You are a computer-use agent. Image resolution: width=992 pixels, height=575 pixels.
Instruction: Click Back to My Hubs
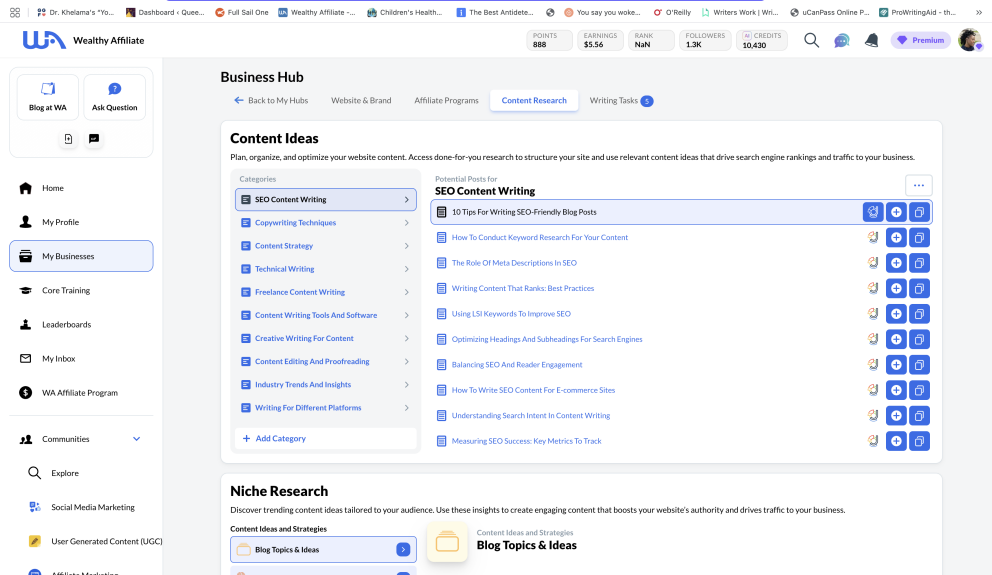271,100
